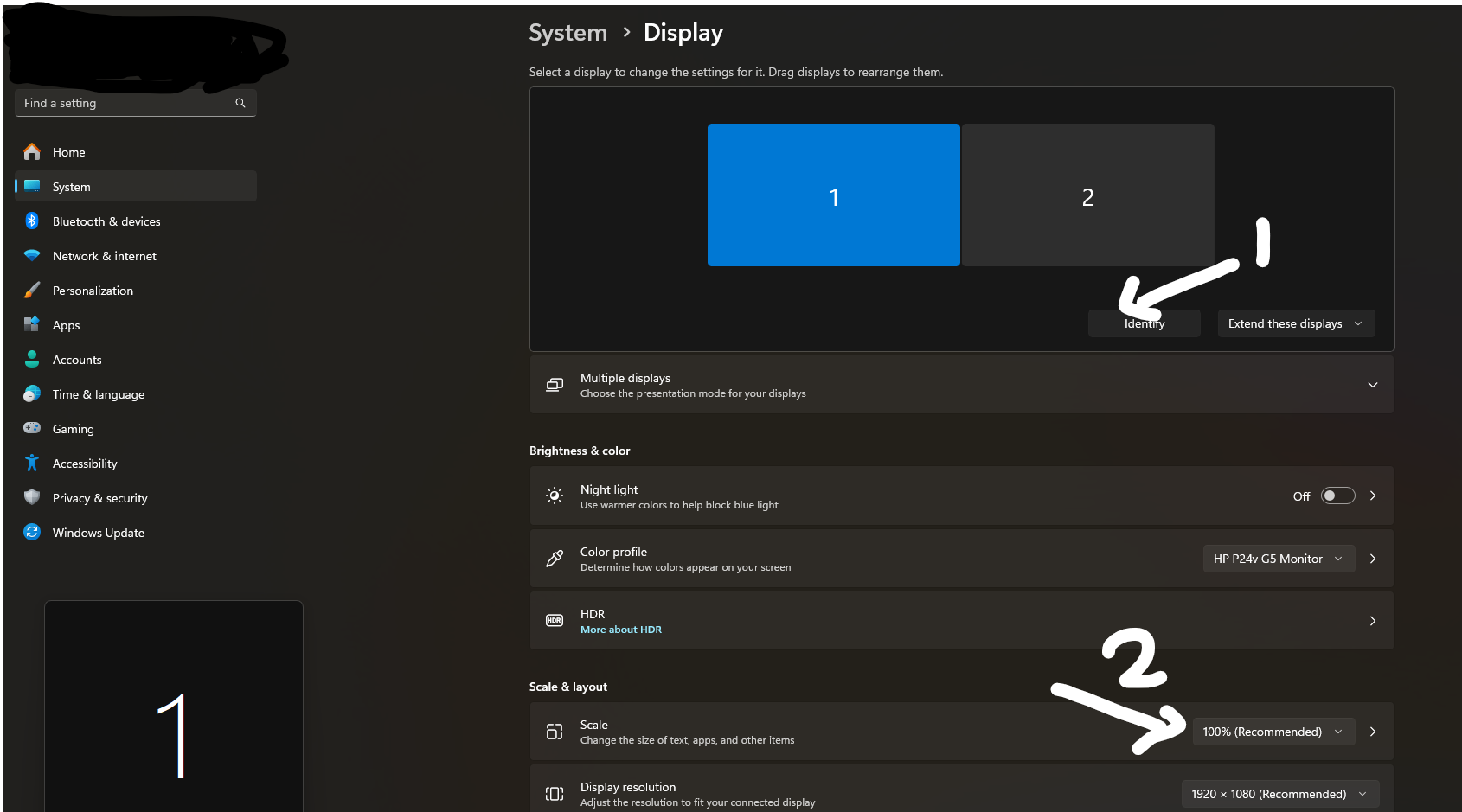Screen dimensions: 1462x812
Task: Click the Privacy & security shield icon
Action: [x=32, y=497]
